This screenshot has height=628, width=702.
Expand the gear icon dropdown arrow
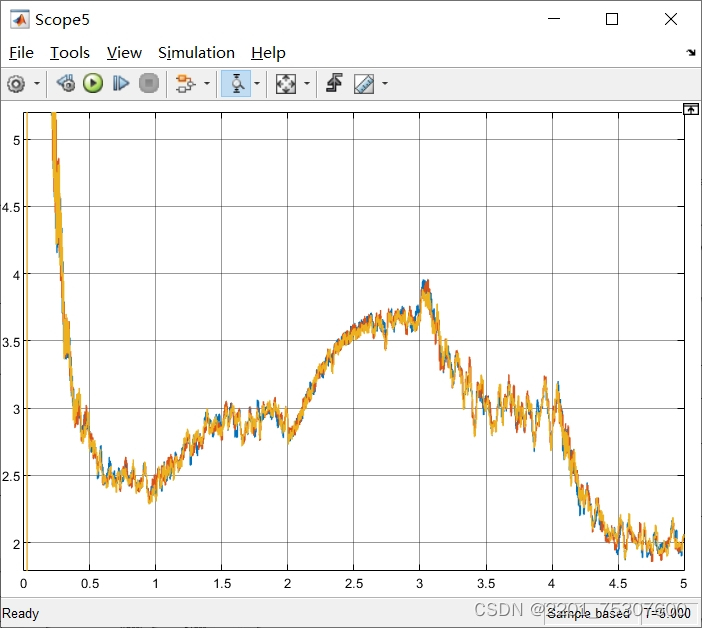[x=37, y=83]
